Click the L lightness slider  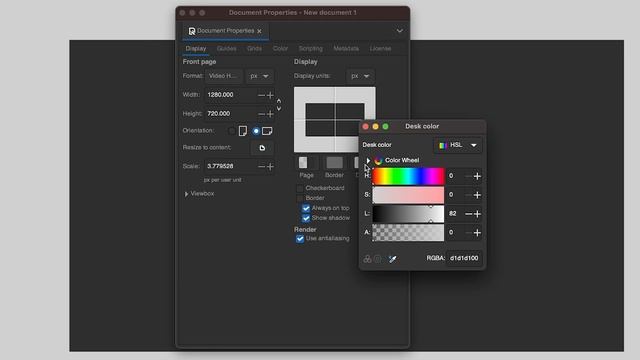[408, 214]
